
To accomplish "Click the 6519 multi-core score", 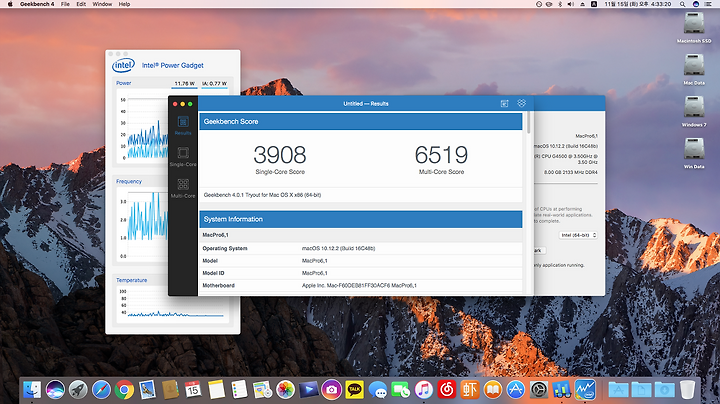I will point(441,155).
